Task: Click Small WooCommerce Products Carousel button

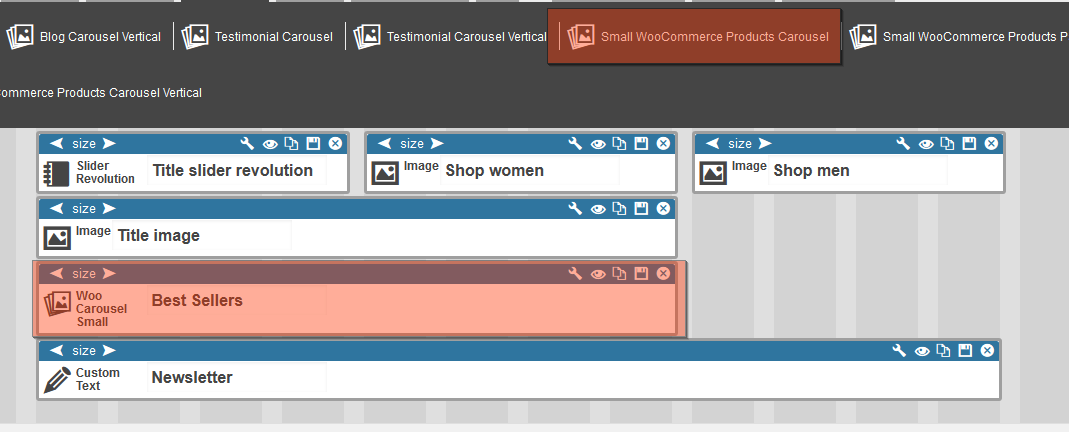Action: coord(695,37)
